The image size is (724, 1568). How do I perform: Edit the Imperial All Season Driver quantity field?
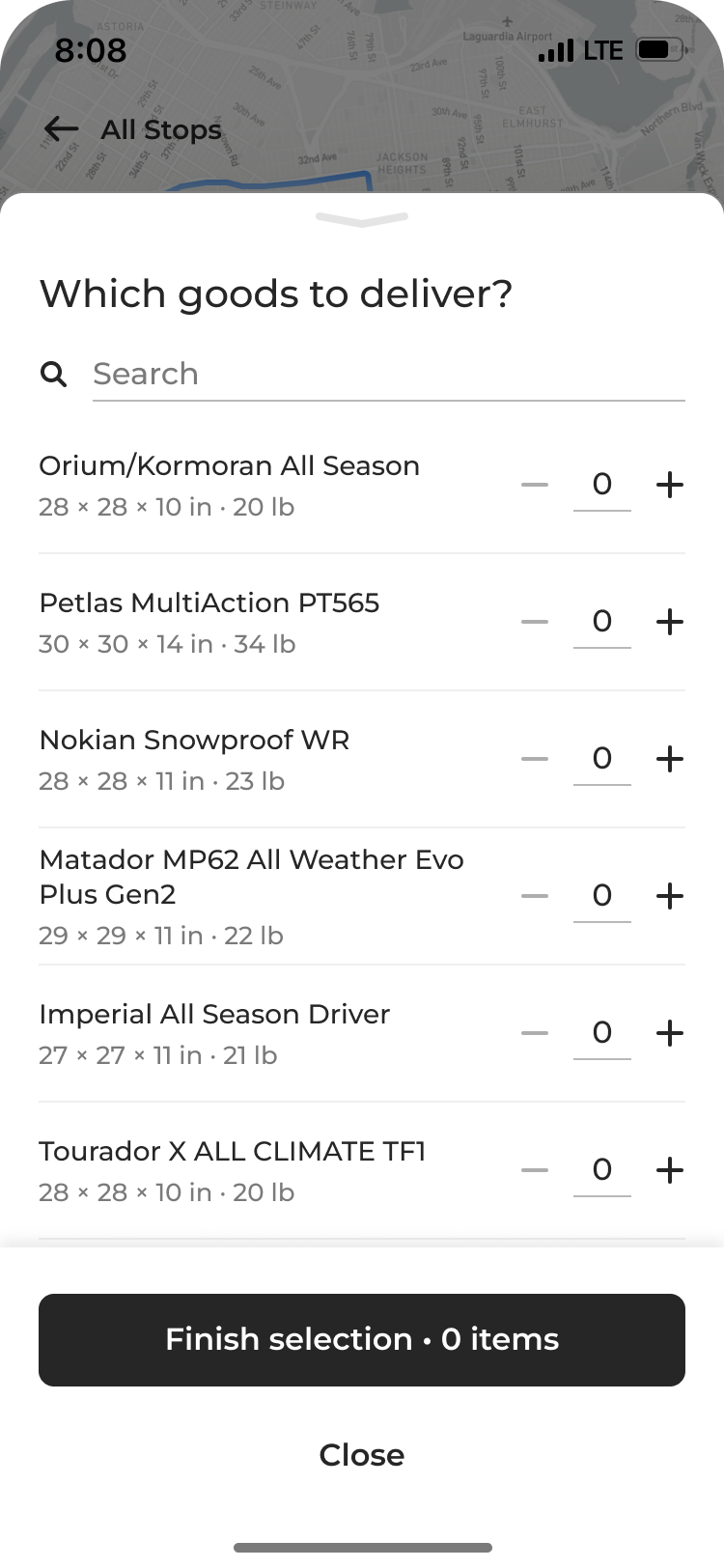(602, 1033)
